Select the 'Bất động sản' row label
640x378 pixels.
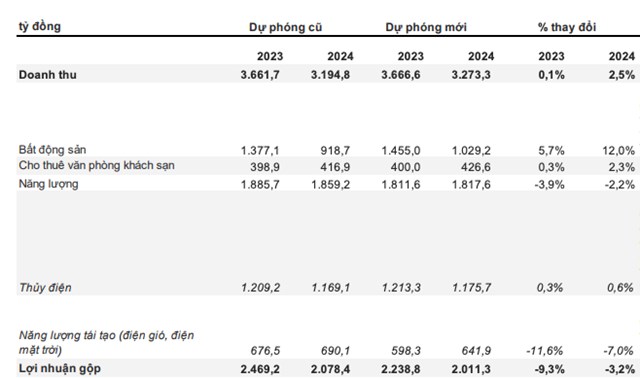52,150
